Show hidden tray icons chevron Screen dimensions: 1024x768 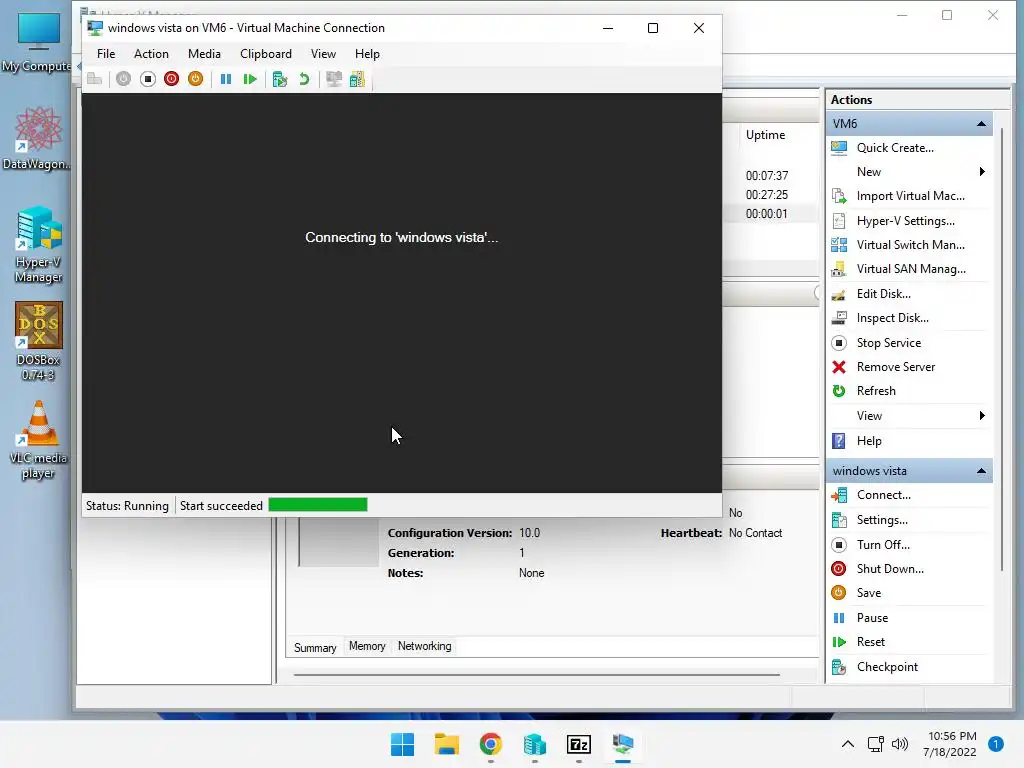pos(848,744)
